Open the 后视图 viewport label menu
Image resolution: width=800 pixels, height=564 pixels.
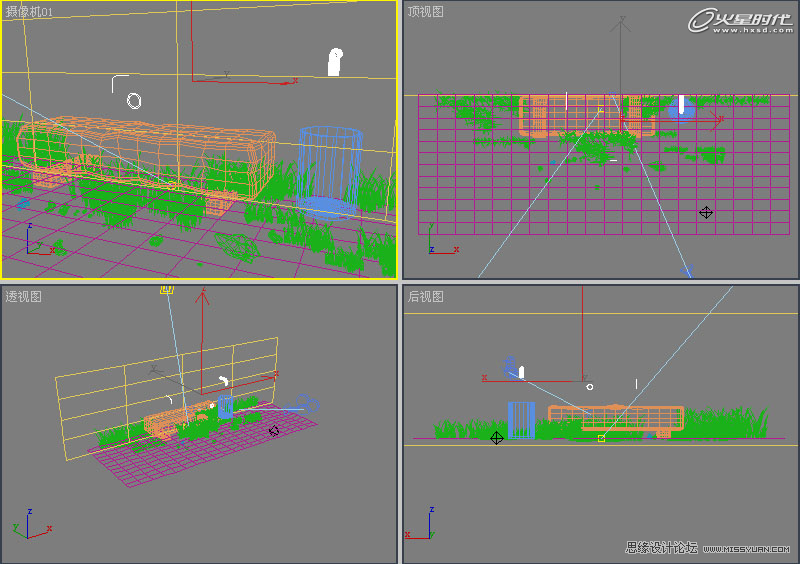(425, 297)
